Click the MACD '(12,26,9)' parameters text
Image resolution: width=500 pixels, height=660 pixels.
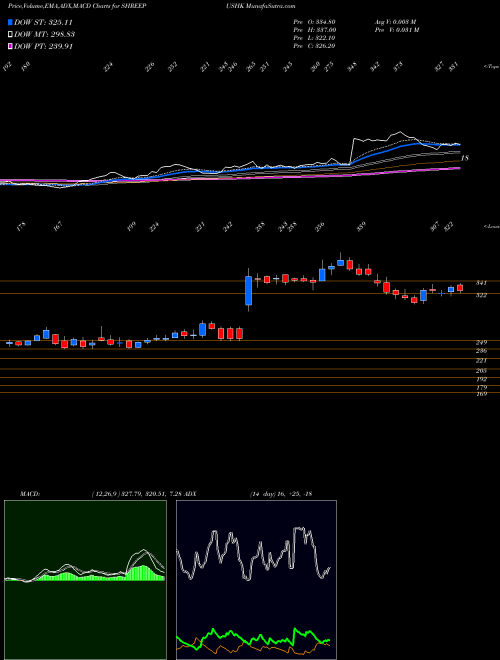[x=105, y=494]
